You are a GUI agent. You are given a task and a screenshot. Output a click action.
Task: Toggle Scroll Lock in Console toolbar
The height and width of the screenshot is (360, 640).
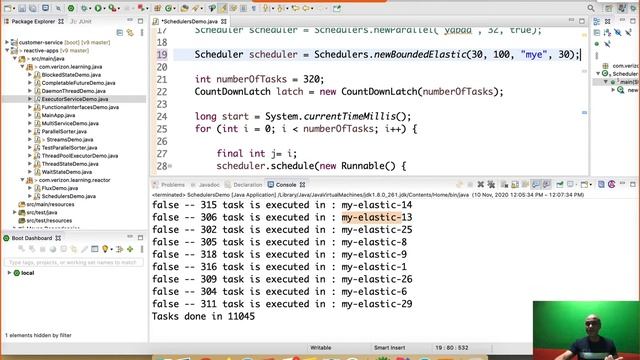click(515, 184)
